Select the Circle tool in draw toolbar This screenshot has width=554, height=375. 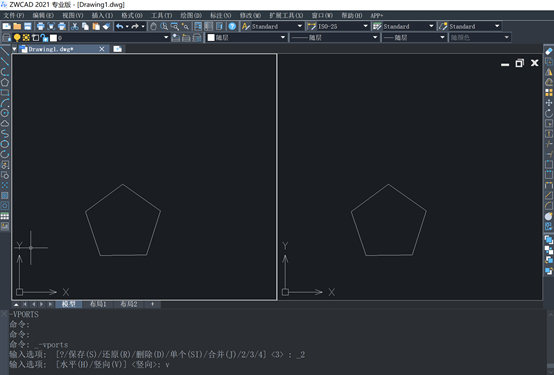click(5, 113)
